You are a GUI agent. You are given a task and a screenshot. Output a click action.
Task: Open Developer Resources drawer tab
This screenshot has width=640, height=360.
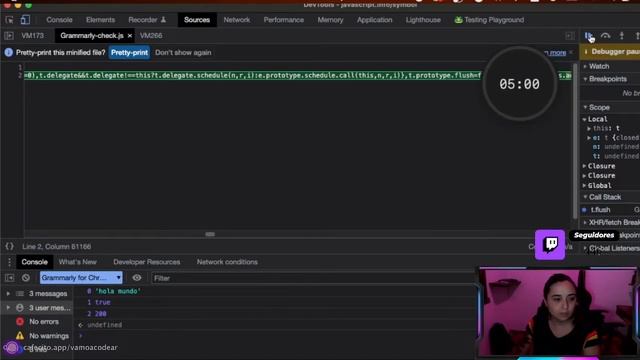point(147,262)
